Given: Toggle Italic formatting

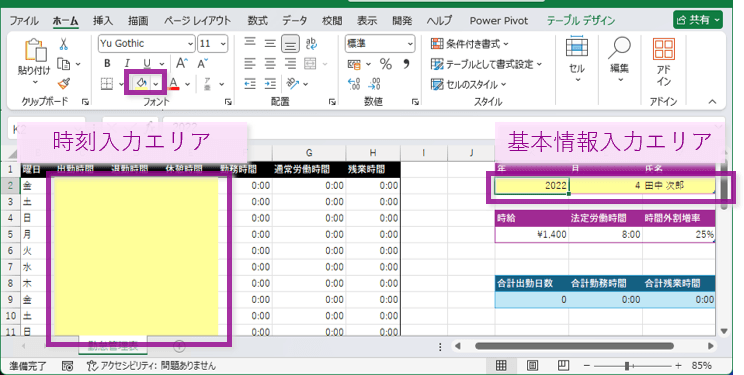Looking at the screenshot, I should point(127,64).
